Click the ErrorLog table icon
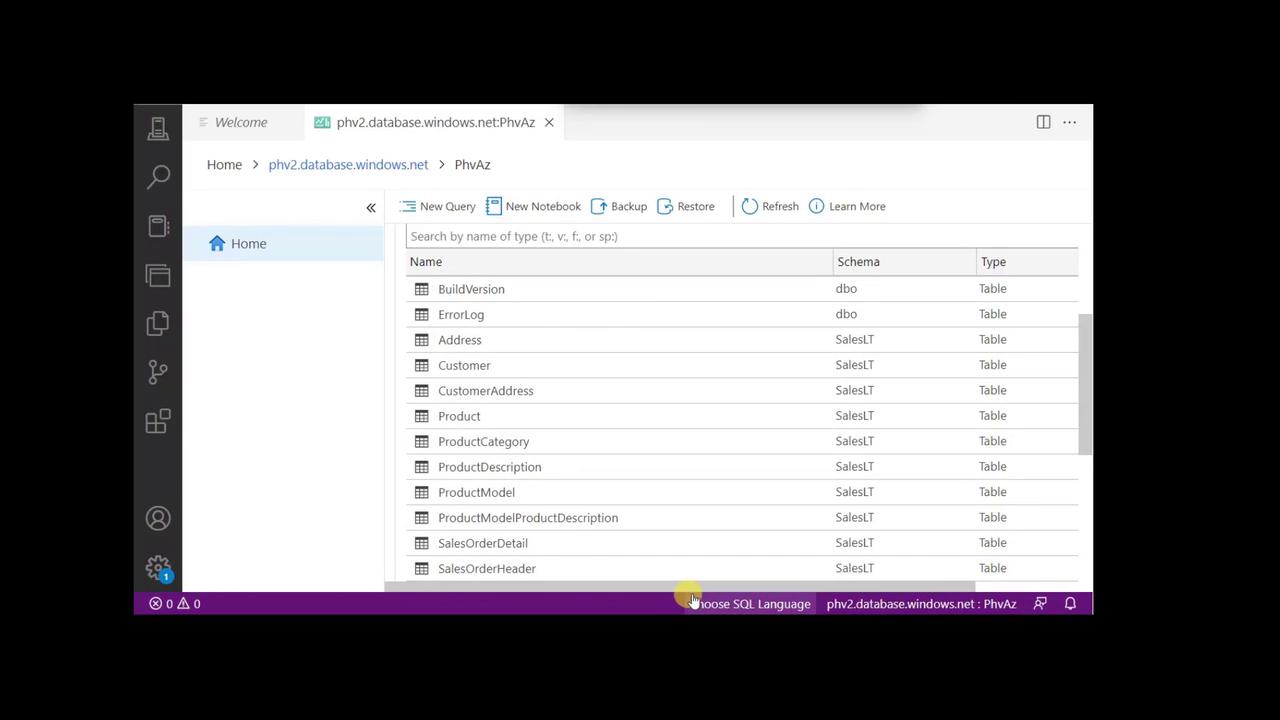Image resolution: width=1280 pixels, height=720 pixels. (422, 314)
